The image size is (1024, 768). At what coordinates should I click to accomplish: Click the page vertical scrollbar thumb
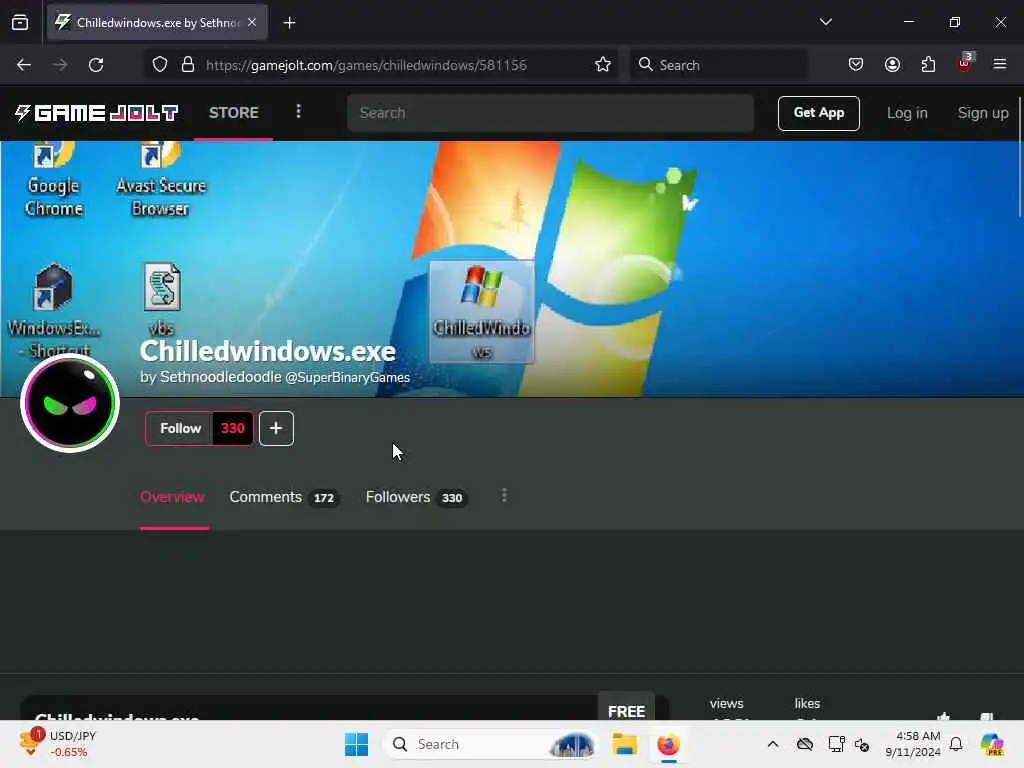click(1019, 157)
